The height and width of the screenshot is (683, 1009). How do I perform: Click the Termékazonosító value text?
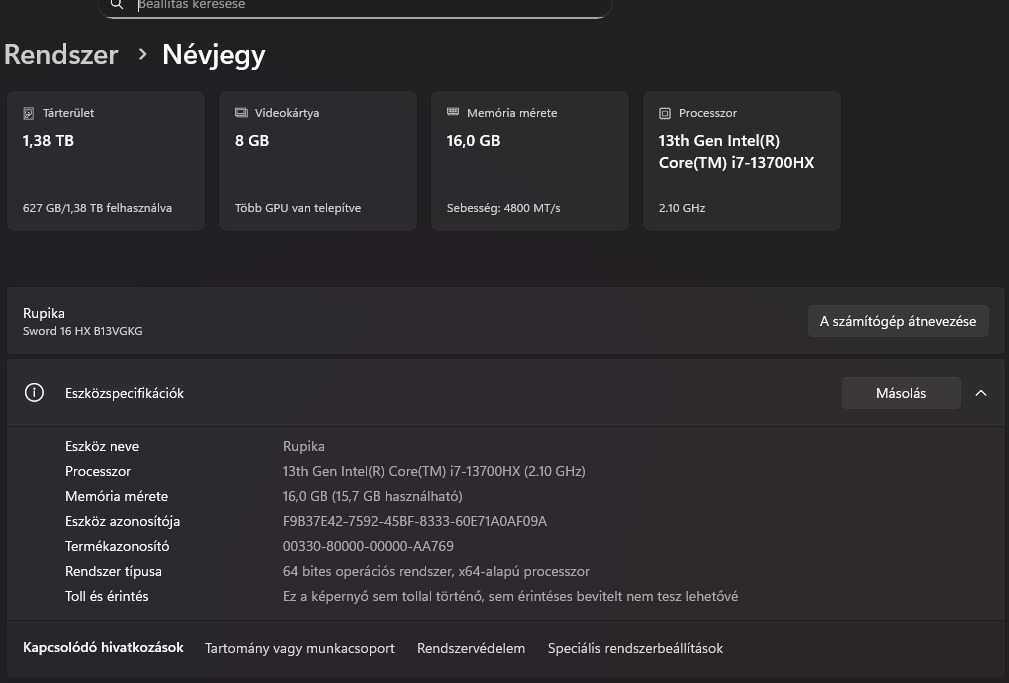point(368,546)
